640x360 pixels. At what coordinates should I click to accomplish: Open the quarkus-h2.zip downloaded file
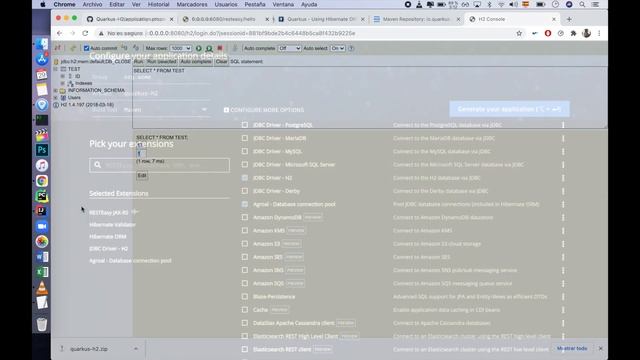tap(89, 349)
